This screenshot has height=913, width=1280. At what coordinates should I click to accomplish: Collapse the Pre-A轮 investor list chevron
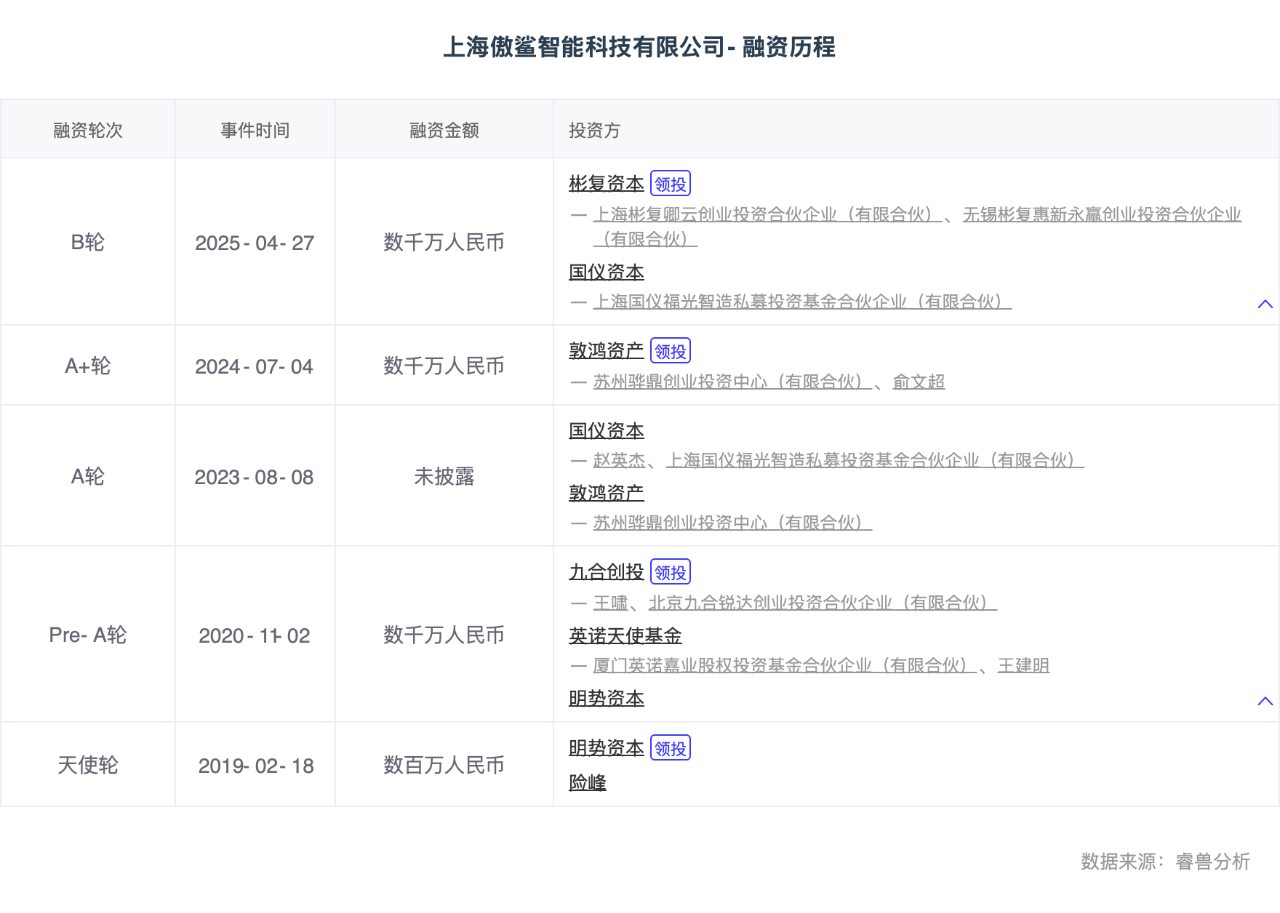click(1264, 701)
